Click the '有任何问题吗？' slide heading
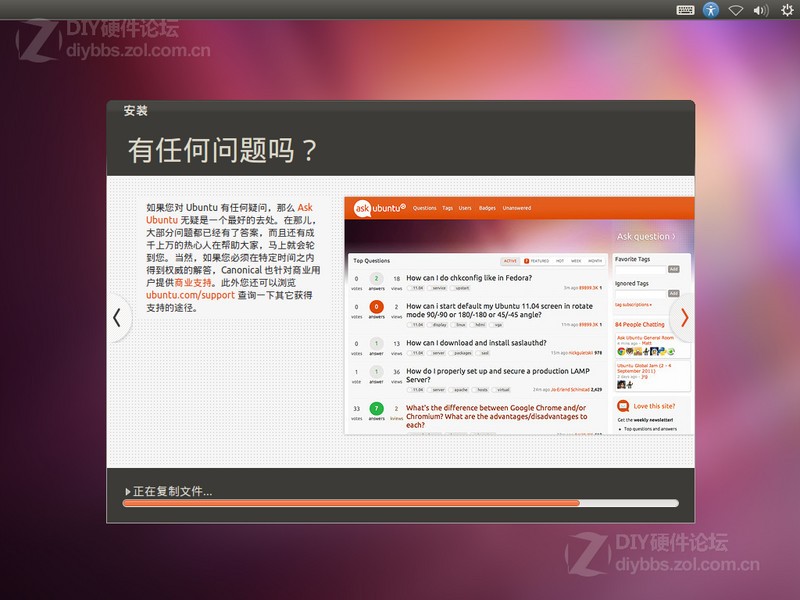The width and height of the screenshot is (800, 600). (222, 151)
